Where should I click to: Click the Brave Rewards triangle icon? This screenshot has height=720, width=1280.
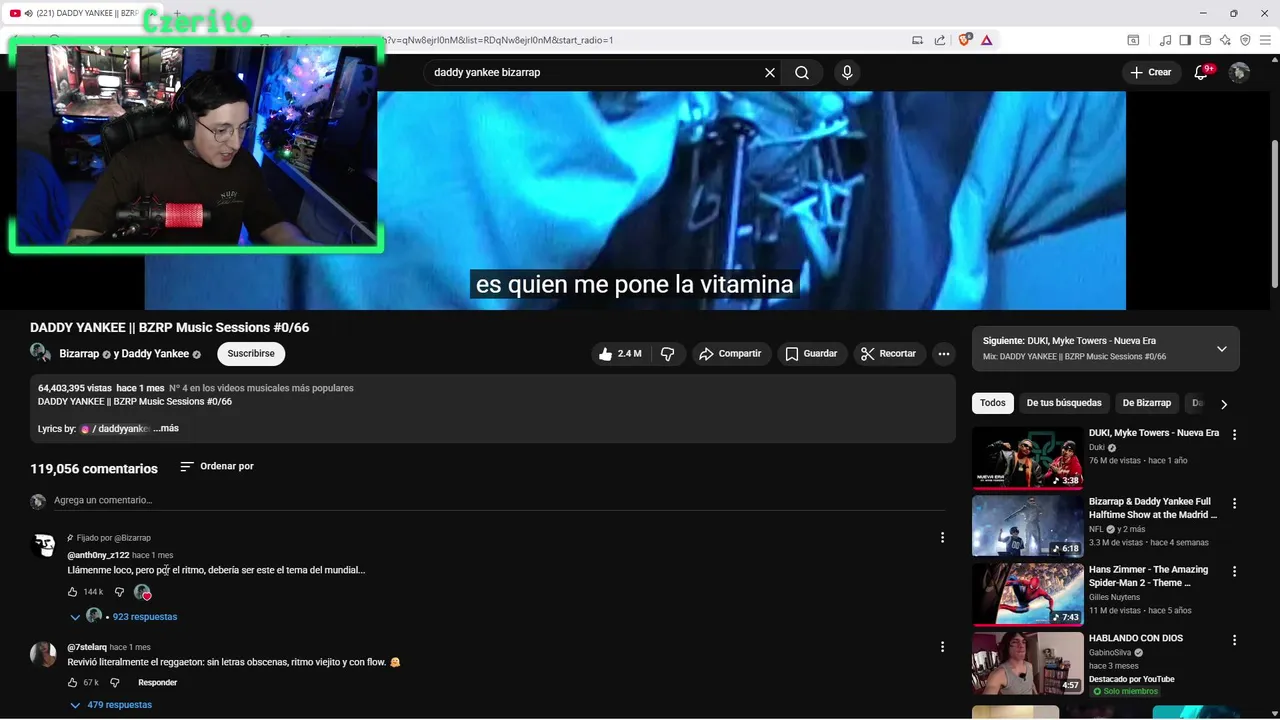click(986, 40)
